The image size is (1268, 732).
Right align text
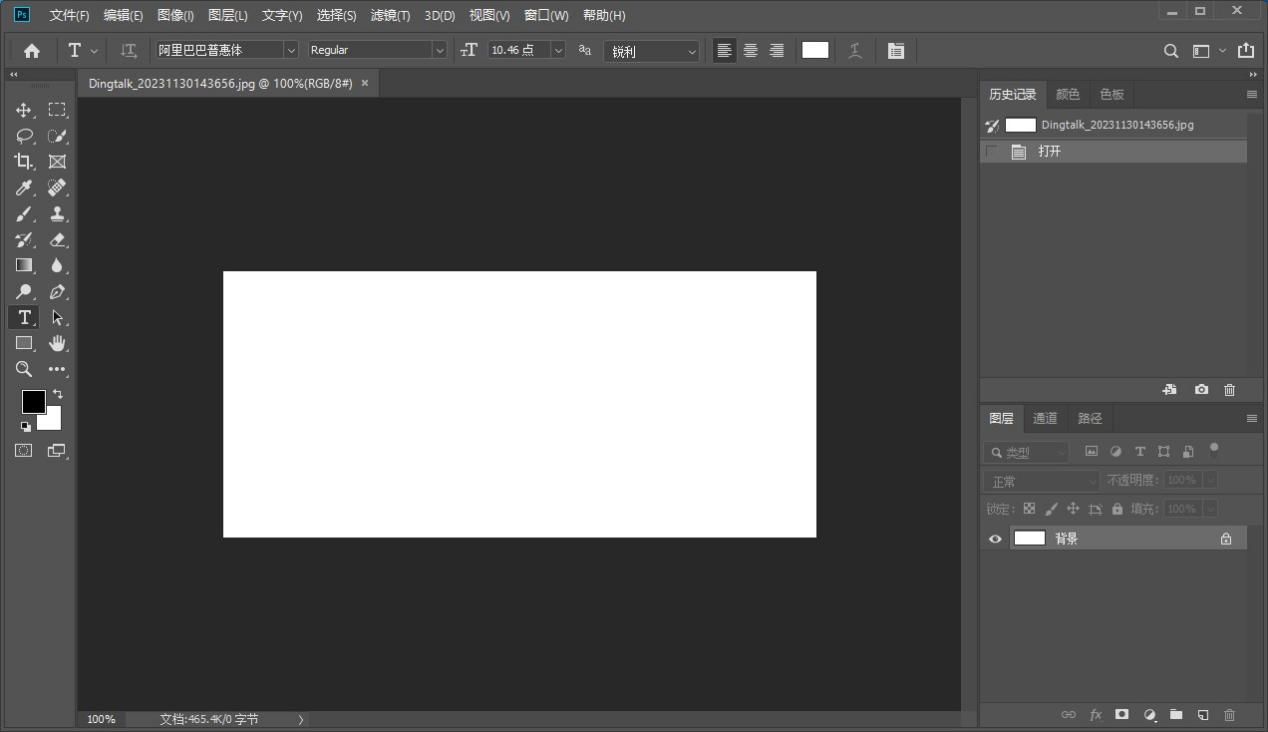click(x=776, y=50)
